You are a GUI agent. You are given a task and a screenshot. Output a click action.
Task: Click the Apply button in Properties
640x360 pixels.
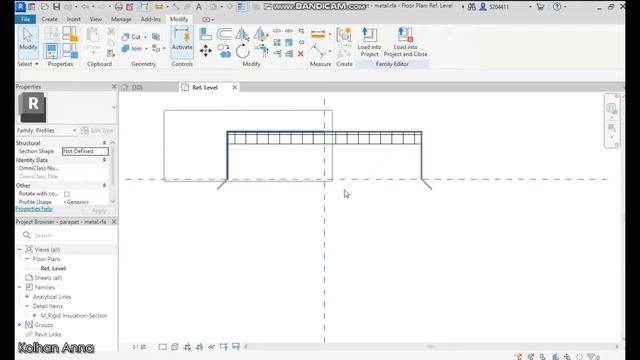pyautogui.click(x=99, y=211)
